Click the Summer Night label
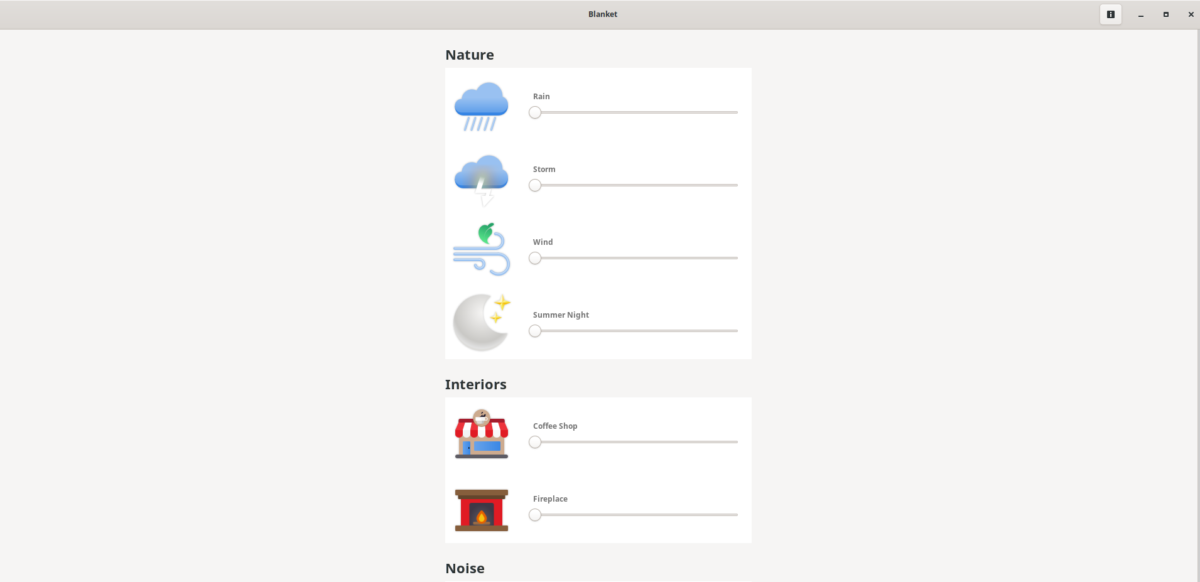The image size is (1200, 582). 561,315
